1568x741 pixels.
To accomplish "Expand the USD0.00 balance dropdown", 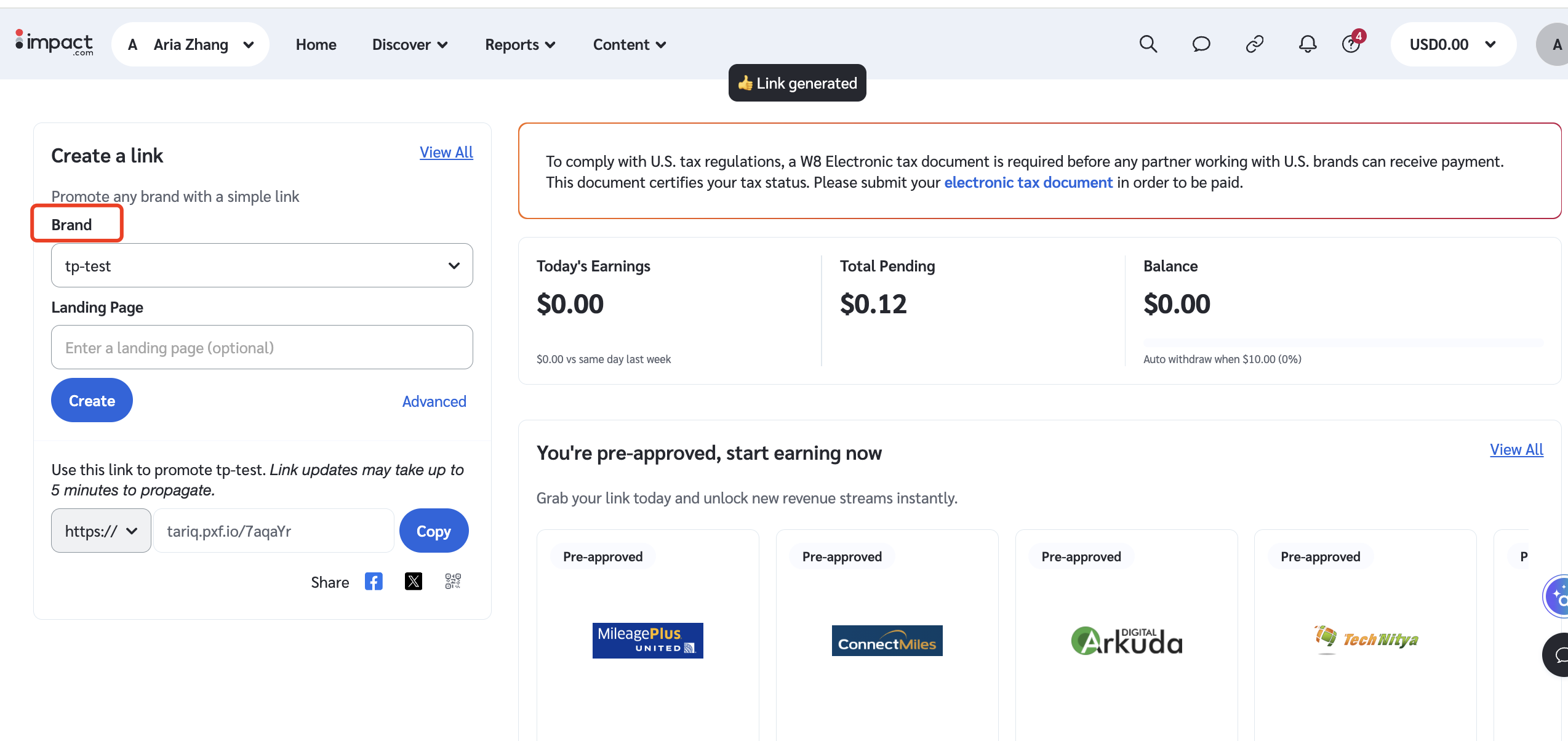I will (1453, 44).
